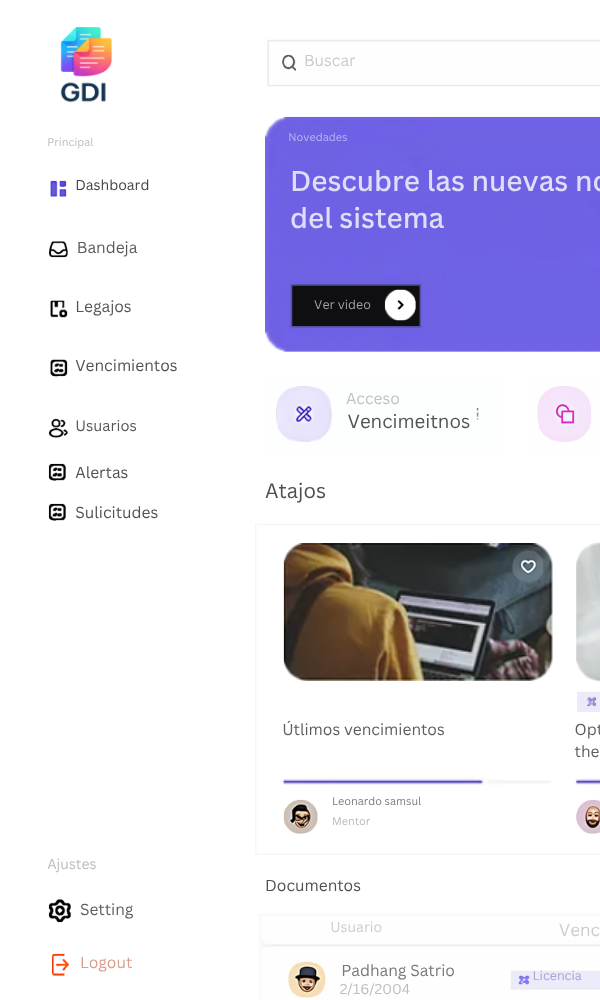This screenshot has height=1000, width=600.
Task: Click the GDI logo
Action: (86, 64)
